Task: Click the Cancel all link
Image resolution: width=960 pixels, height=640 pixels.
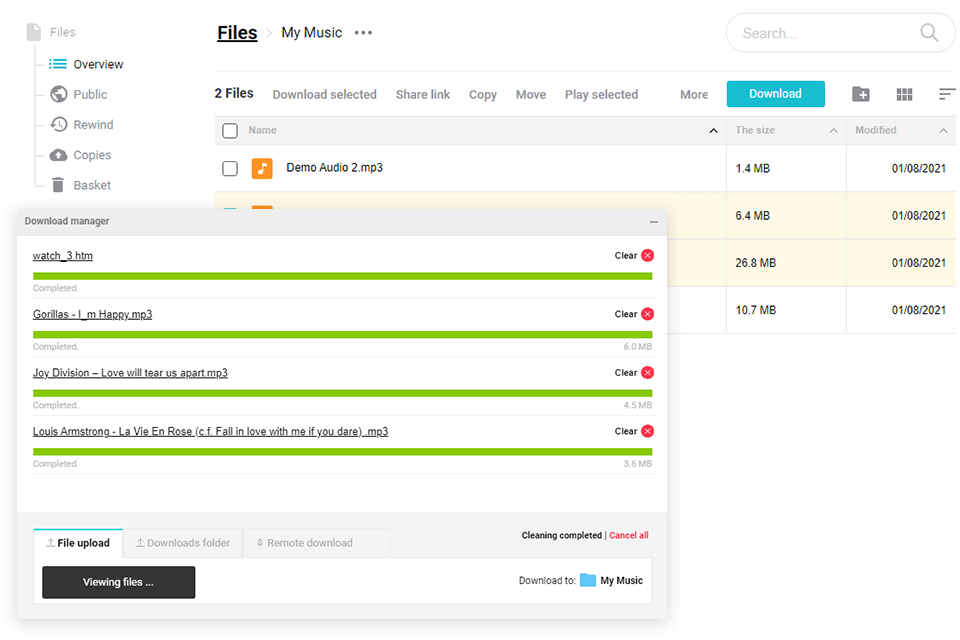Action: pyautogui.click(x=628, y=535)
